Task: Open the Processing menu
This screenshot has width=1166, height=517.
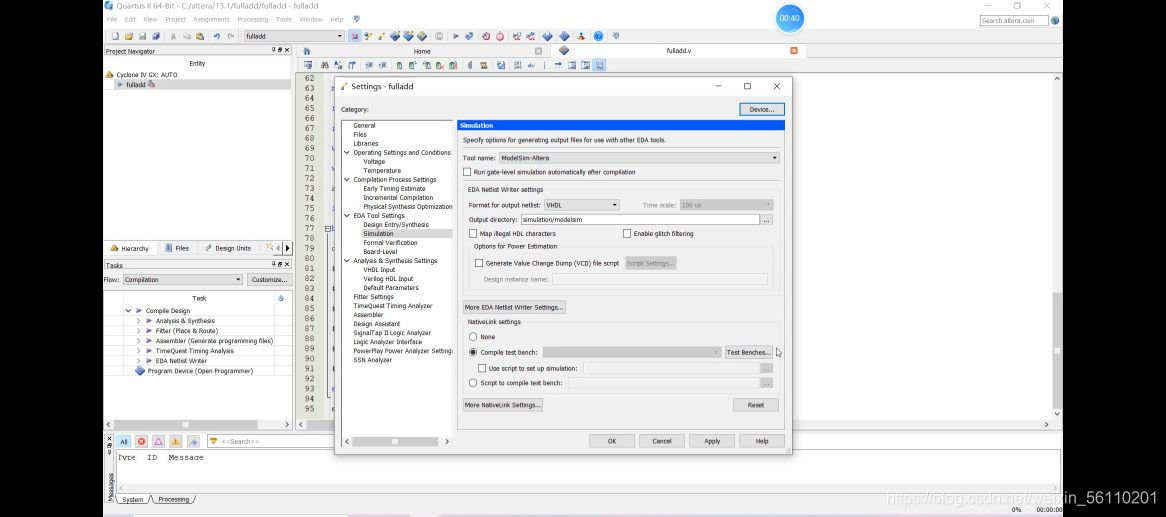Action: click(x=253, y=19)
